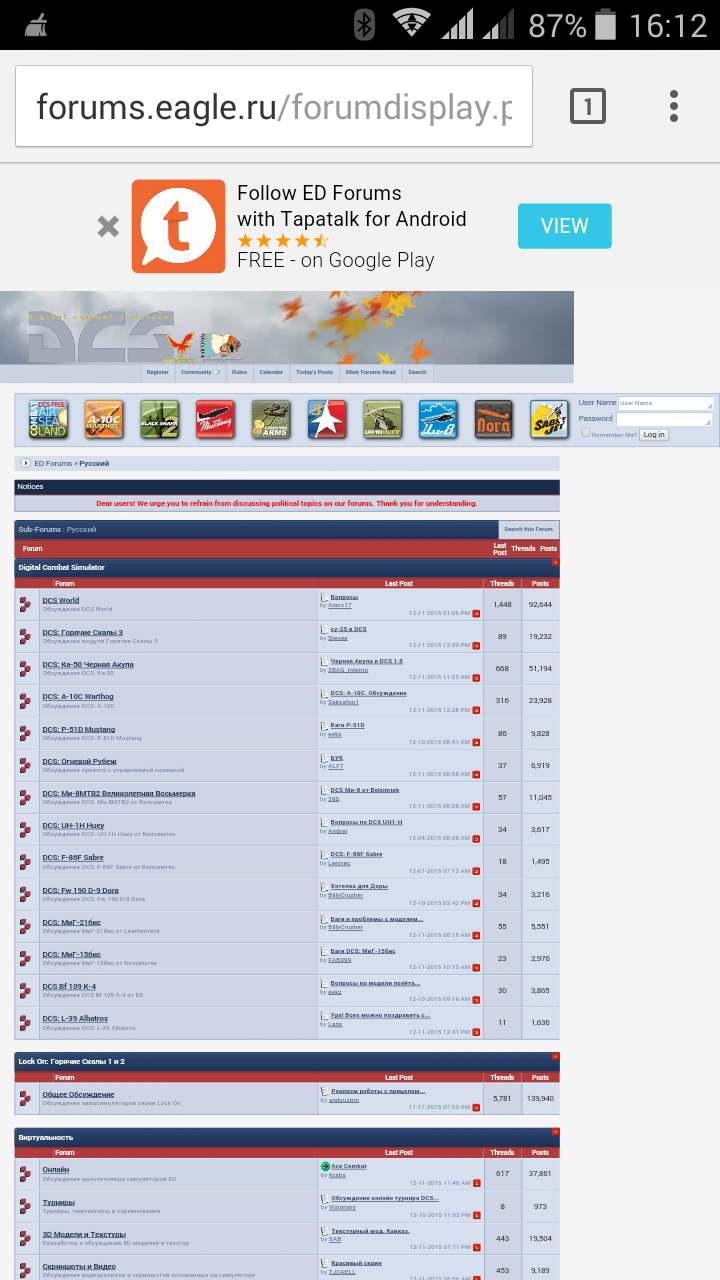Open the Combined Arms product icon
Image resolution: width=720 pixels, height=1280 pixels.
pos(271,419)
